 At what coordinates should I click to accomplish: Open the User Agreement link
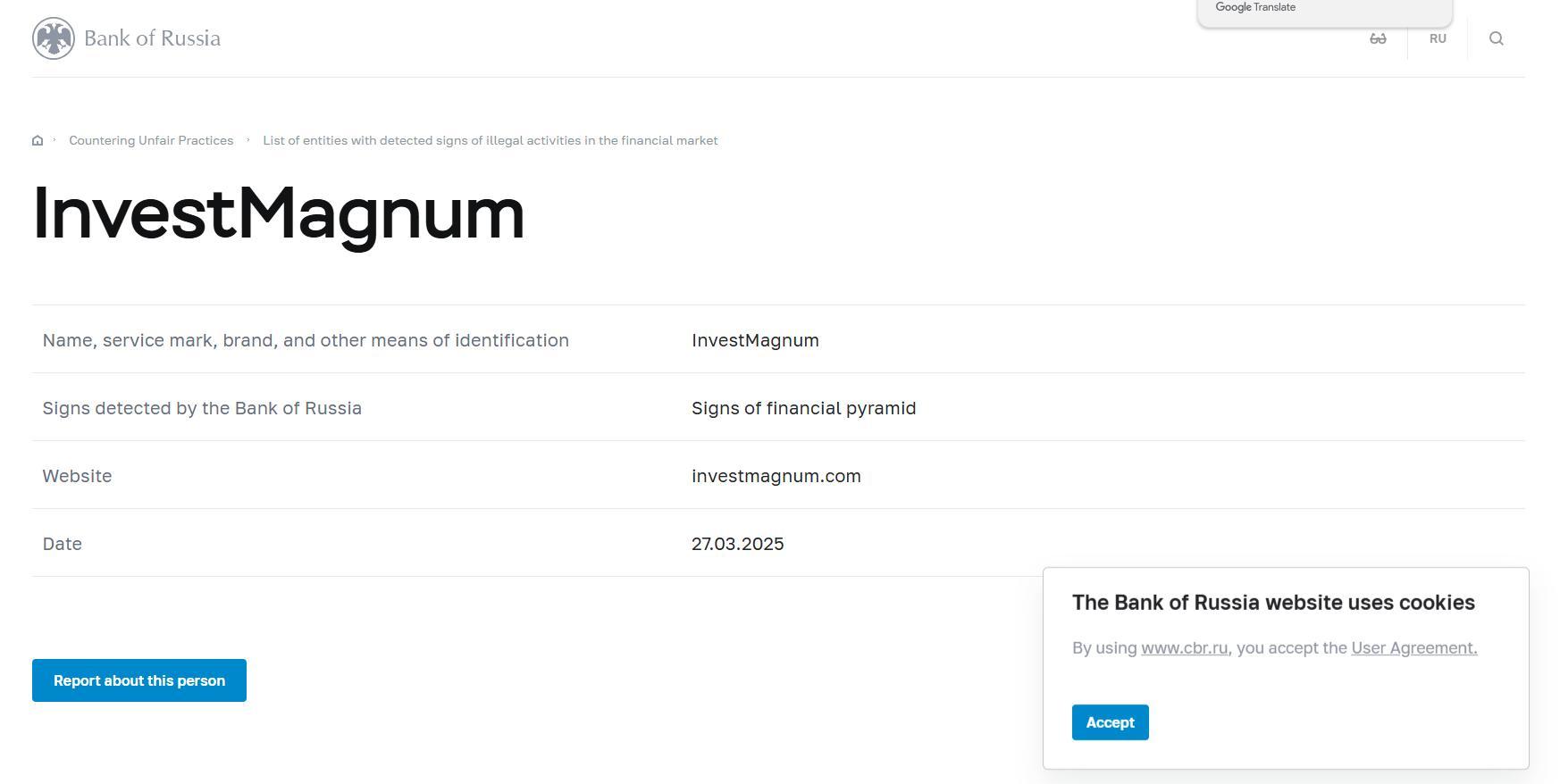click(1413, 648)
